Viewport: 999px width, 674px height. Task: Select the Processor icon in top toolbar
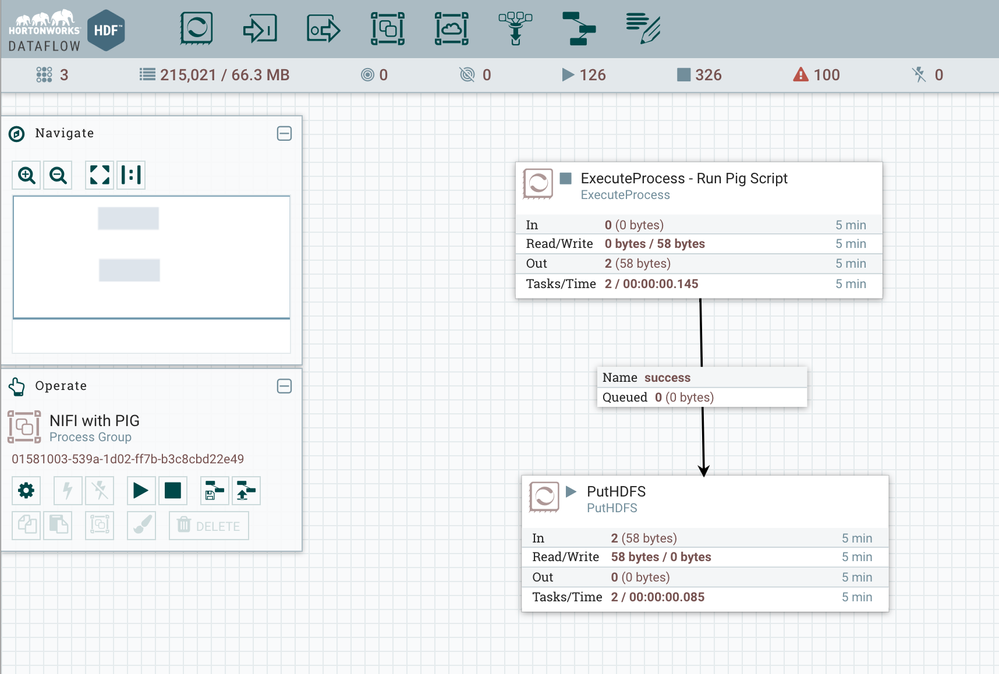196,28
